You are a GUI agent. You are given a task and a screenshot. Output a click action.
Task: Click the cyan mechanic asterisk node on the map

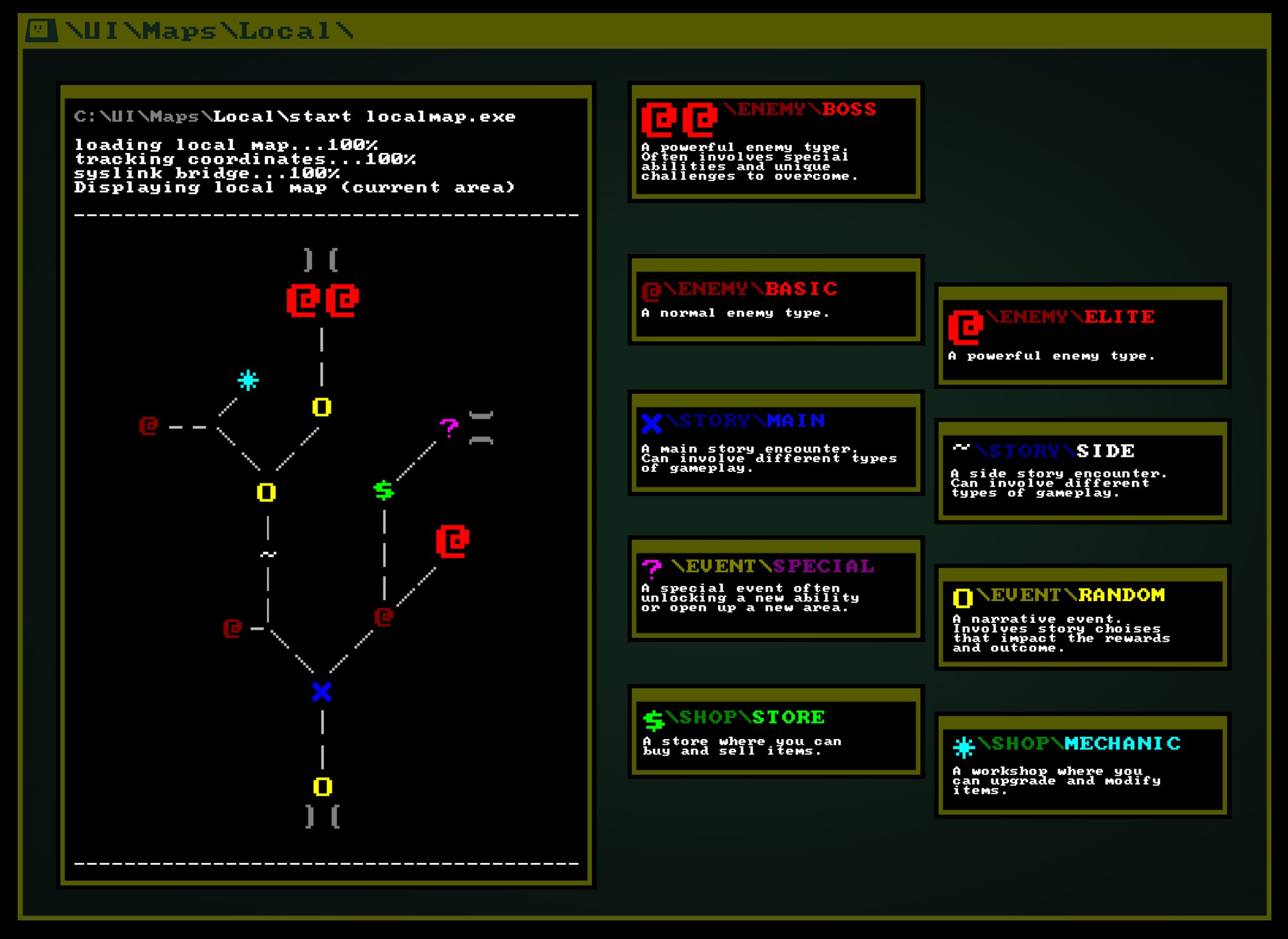point(247,381)
